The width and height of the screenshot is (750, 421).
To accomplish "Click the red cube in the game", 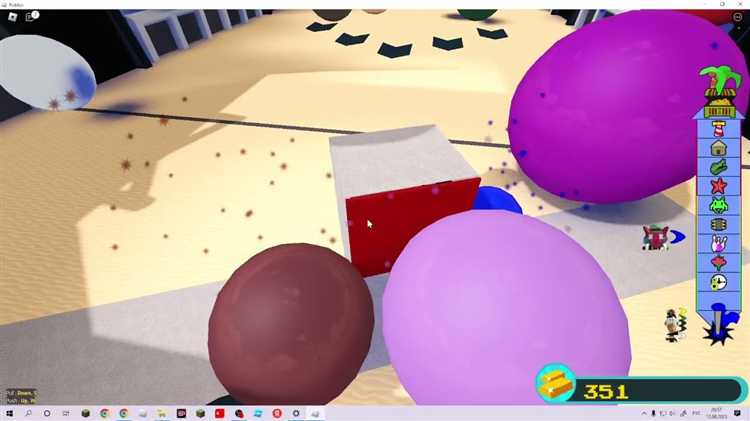I will click(411, 225).
